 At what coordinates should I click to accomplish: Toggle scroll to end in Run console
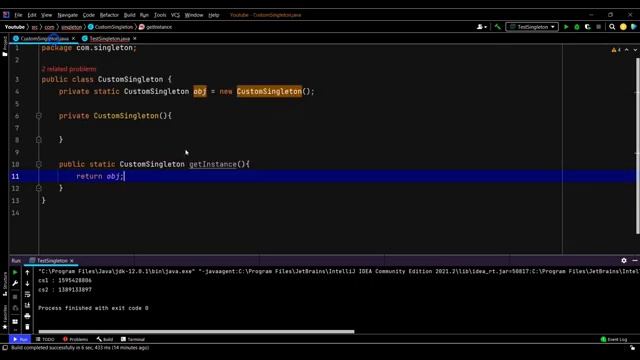27,305
